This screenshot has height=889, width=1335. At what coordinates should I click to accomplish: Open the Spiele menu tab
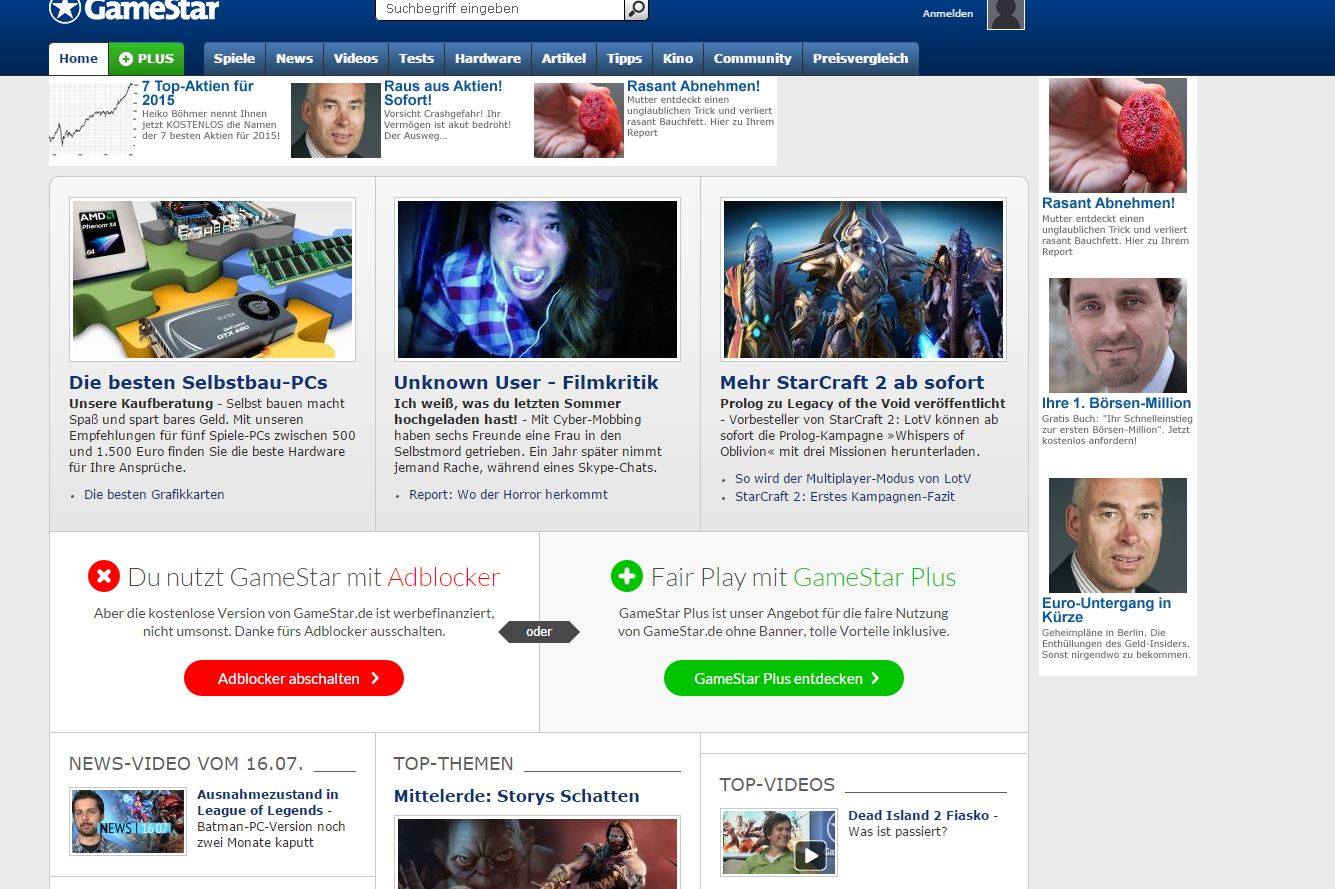coord(234,59)
